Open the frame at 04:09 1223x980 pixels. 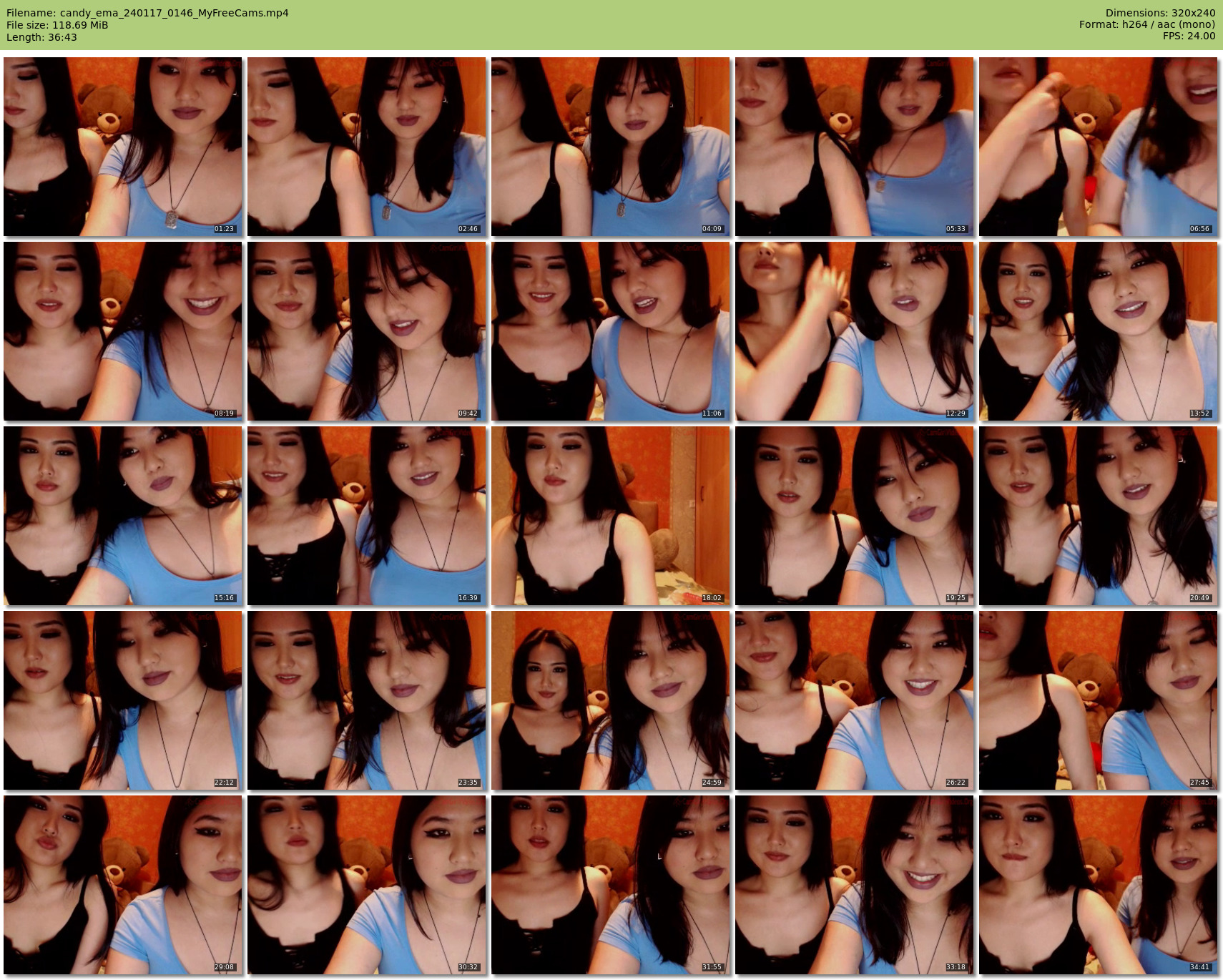pos(610,147)
